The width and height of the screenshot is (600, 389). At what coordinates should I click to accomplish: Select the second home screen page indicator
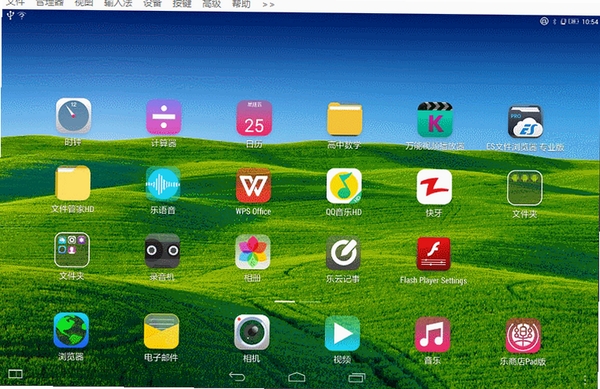click(310, 302)
